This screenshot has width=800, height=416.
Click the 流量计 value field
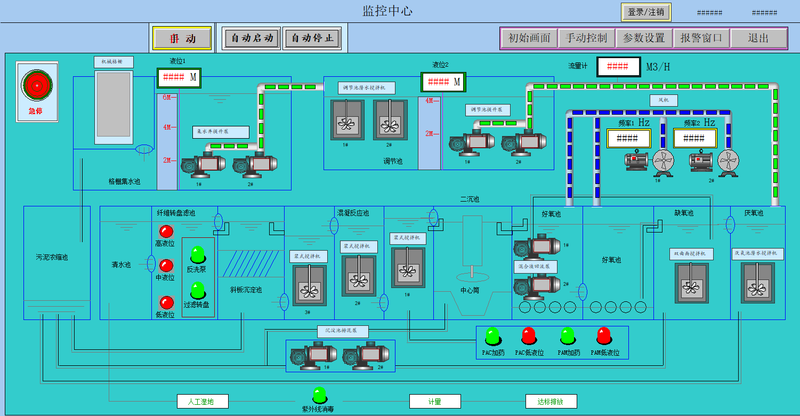617,67
